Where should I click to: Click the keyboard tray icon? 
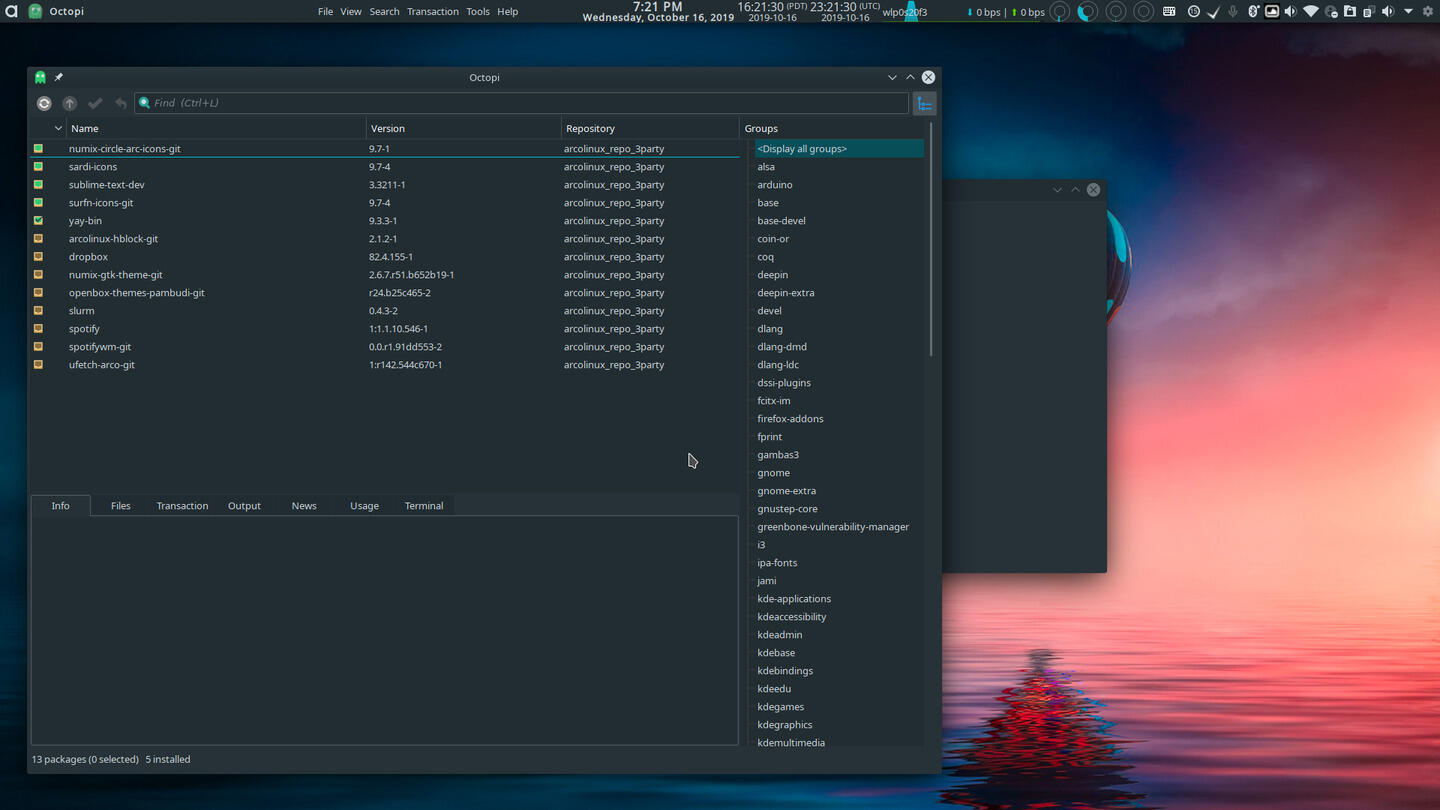pyautogui.click(x=1168, y=11)
